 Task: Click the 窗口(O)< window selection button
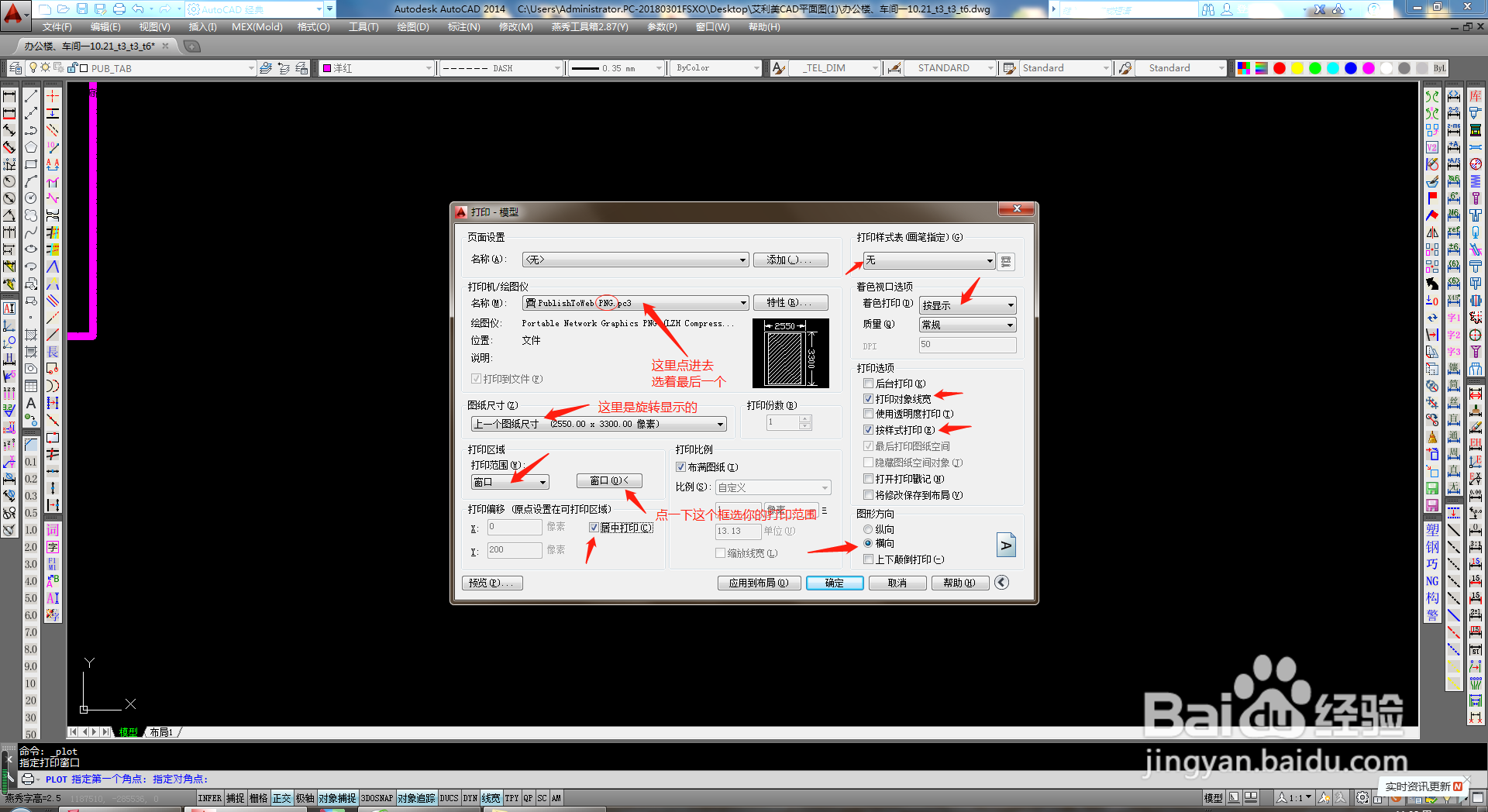[609, 481]
